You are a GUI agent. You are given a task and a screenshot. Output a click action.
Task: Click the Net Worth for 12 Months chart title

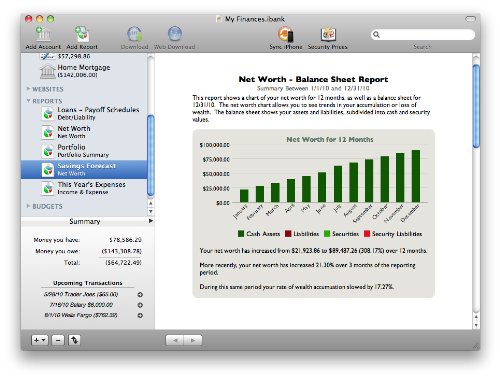click(x=330, y=140)
